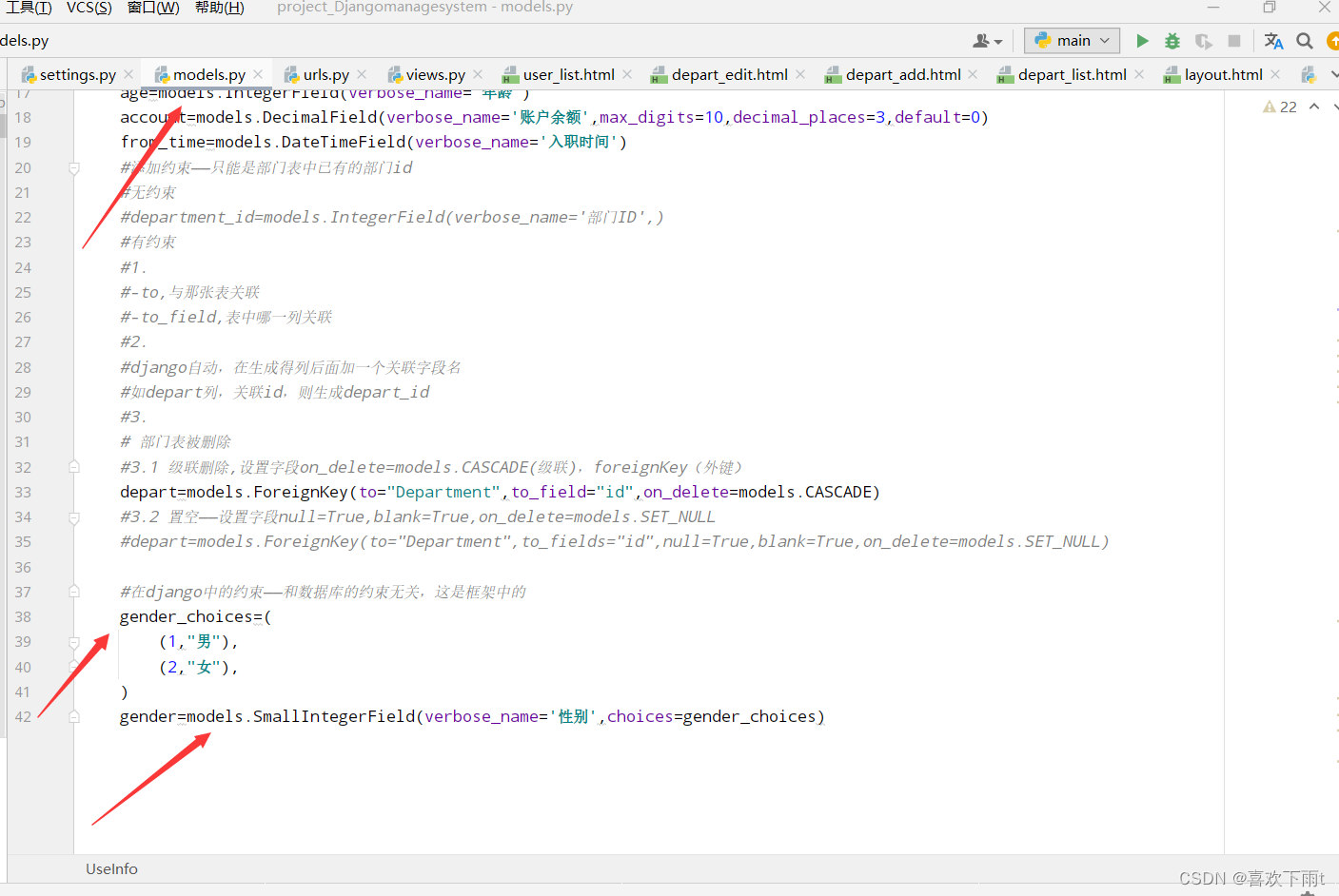Click the 22 warnings count
This screenshot has width=1339, height=896.
1288,107
